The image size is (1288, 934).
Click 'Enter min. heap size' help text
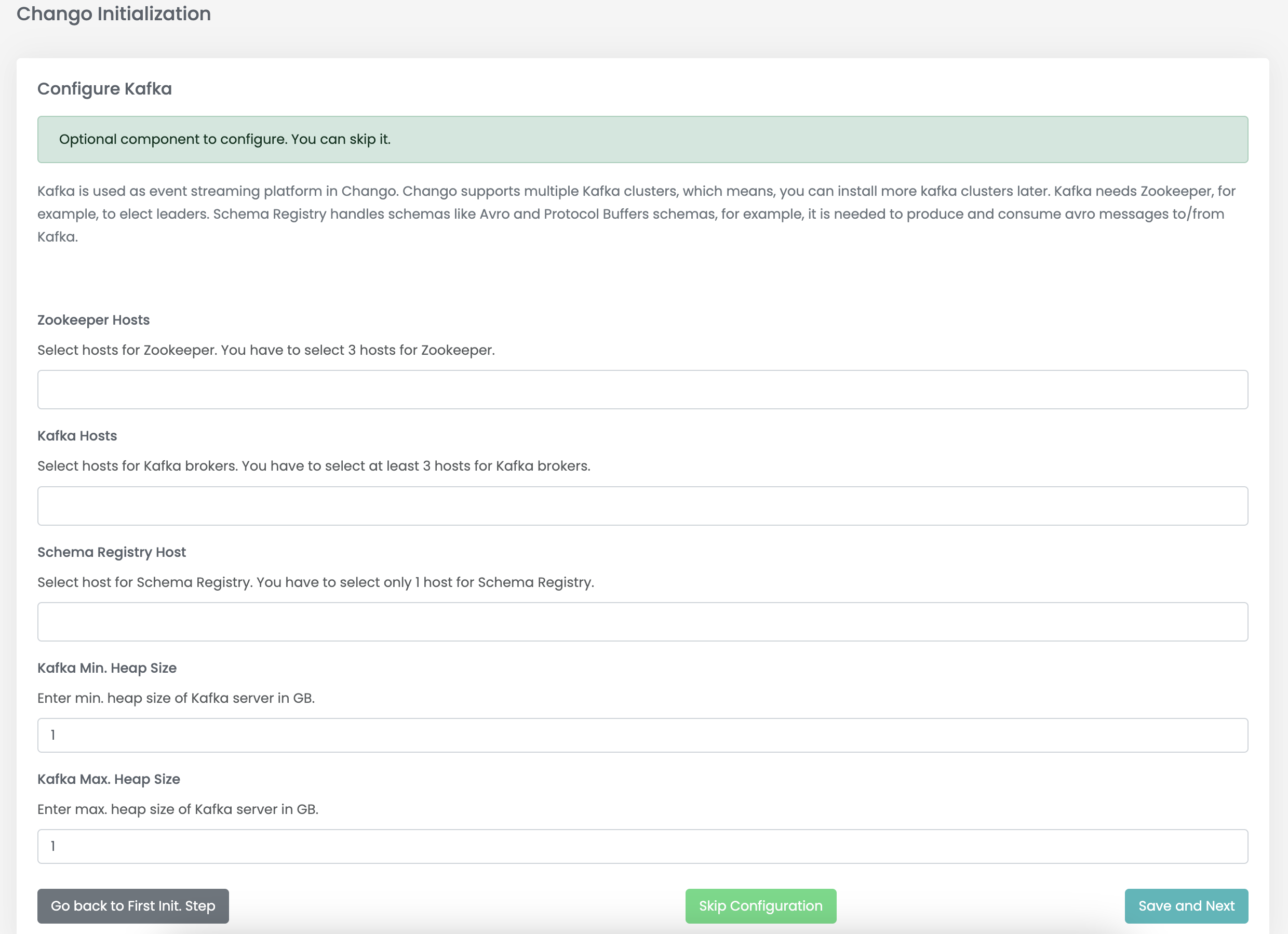[176, 698]
